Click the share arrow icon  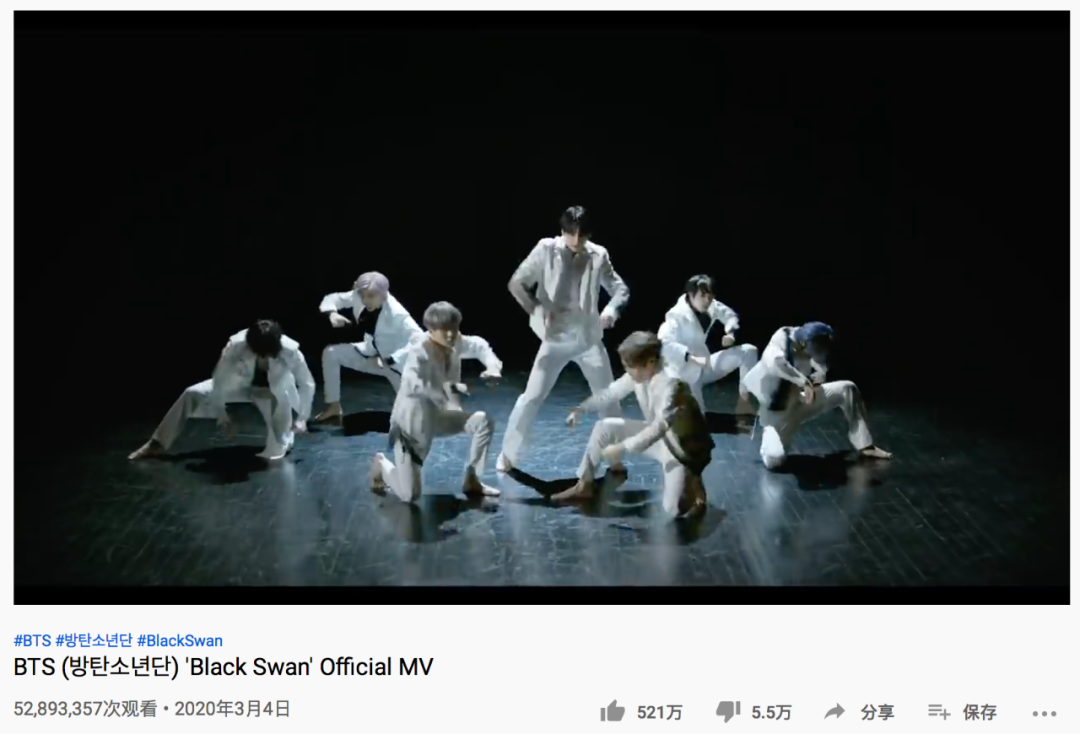point(835,711)
